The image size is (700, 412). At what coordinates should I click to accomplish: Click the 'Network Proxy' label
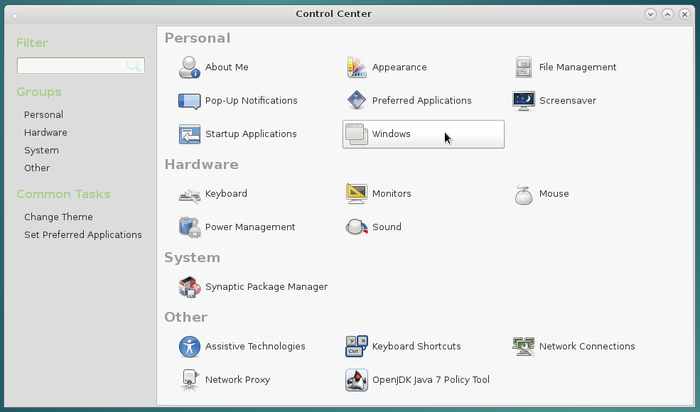click(x=238, y=380)
